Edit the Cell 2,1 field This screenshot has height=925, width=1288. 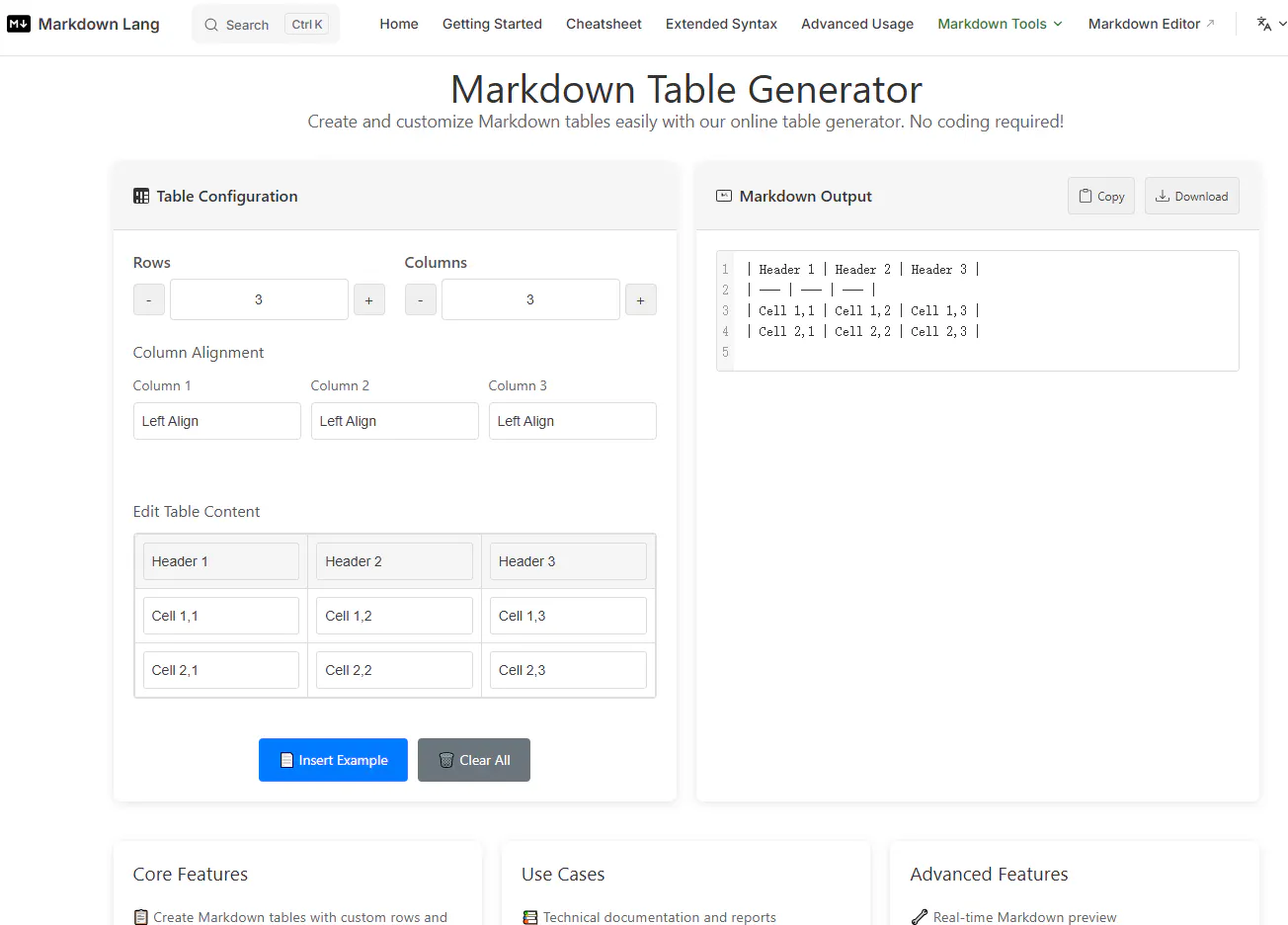tap(221, 670)
